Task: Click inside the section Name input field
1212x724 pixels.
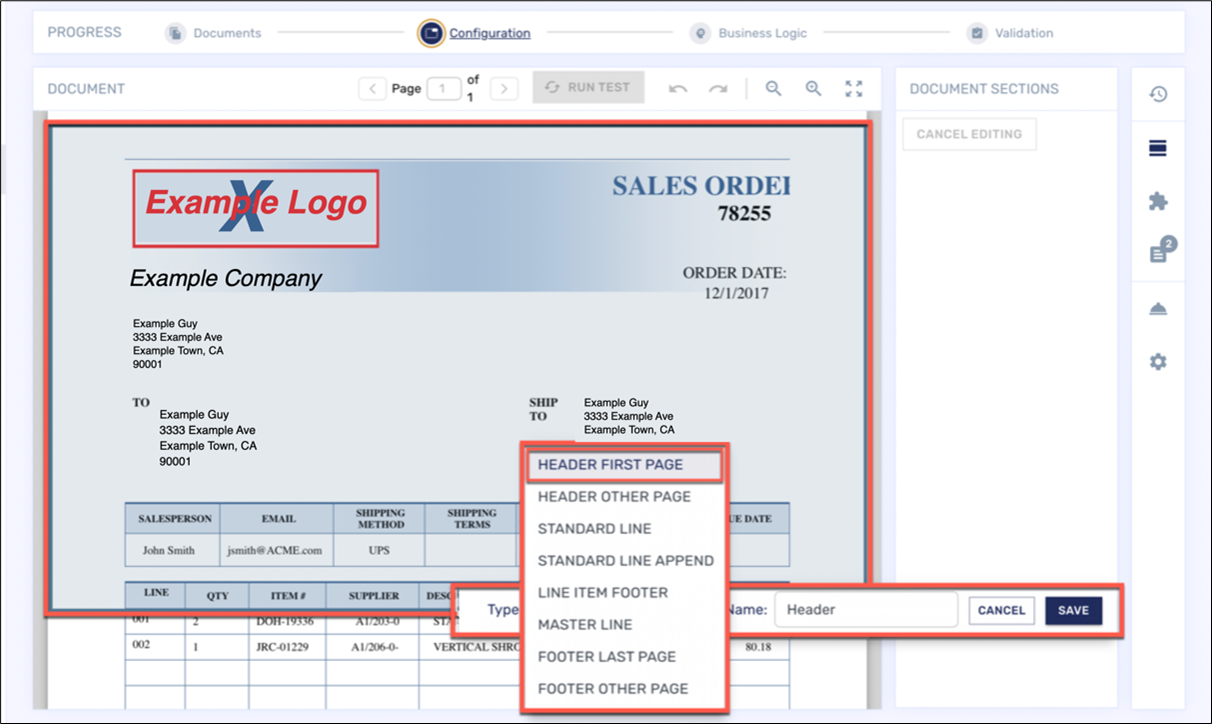Action: [866, 610]
